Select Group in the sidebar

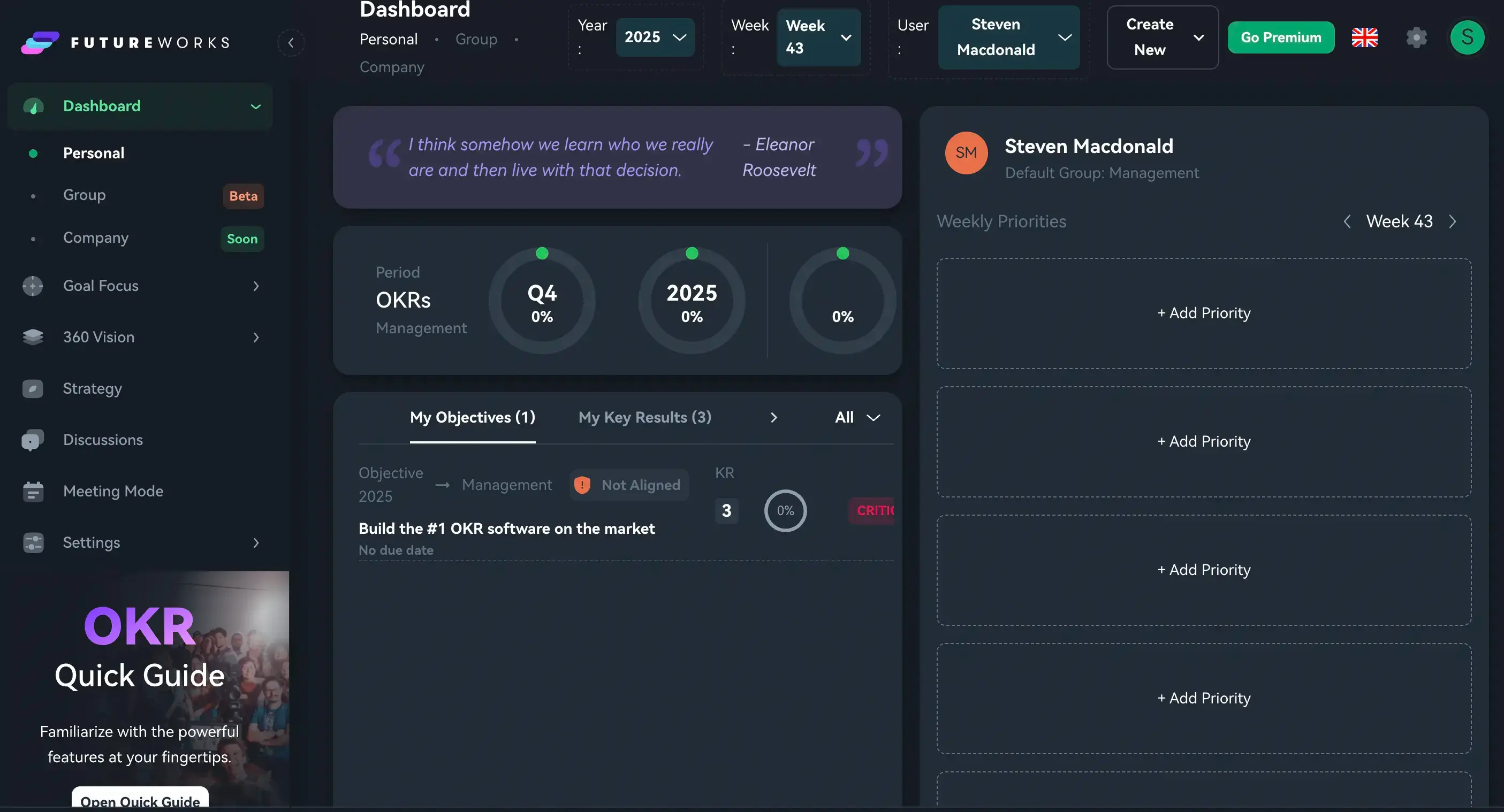[x=84, y=195]
